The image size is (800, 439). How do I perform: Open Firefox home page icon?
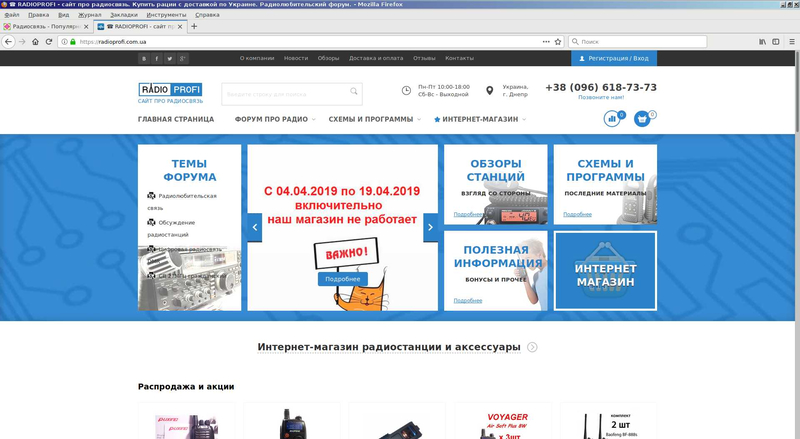point(35,42)
